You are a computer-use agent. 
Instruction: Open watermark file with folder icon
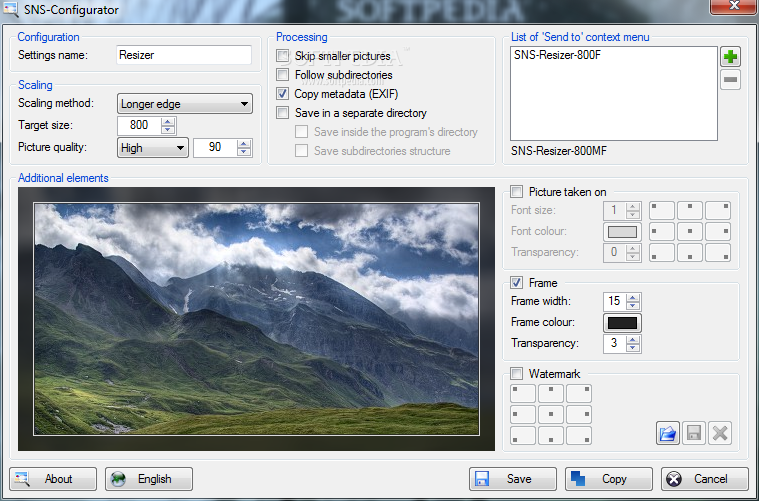668,433
